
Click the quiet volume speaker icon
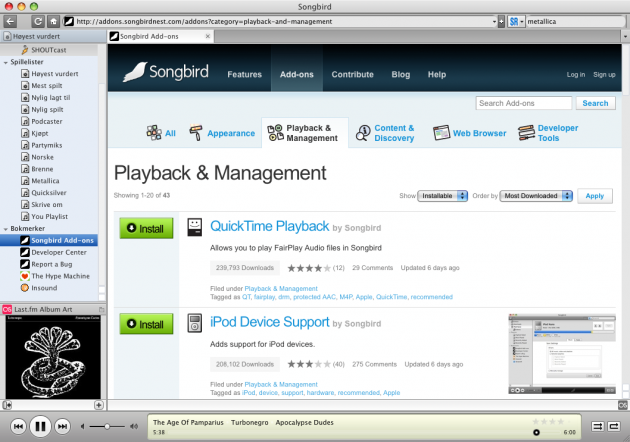pos(82,426)
